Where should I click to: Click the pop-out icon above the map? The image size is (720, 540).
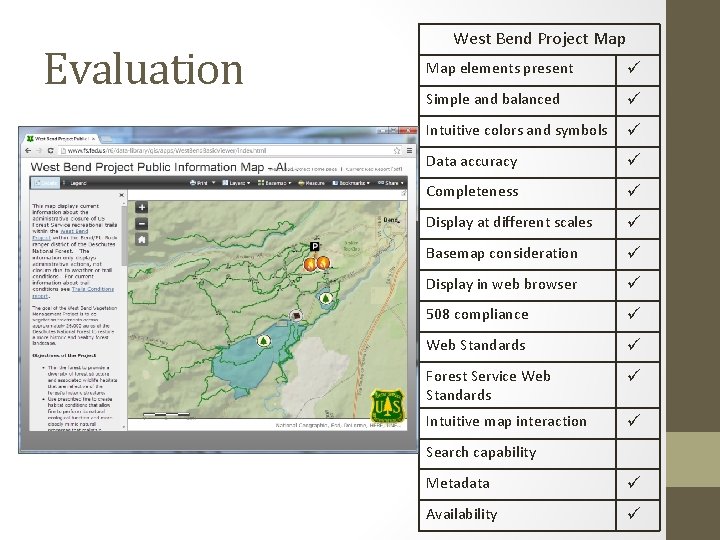pos(404,194)
